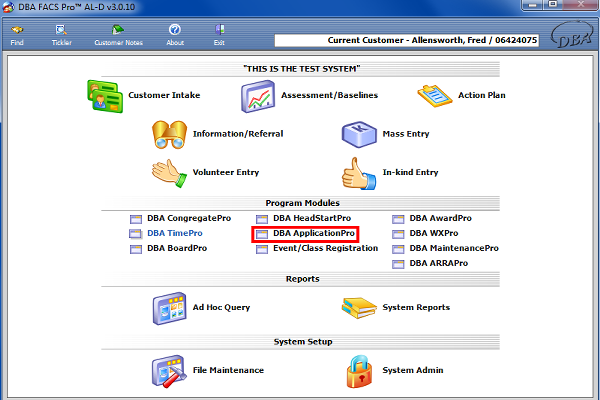Screen dimensions: 600x400
Task: Click the window icon beside DBA HeadStartPro
Action: pos(262,219)
